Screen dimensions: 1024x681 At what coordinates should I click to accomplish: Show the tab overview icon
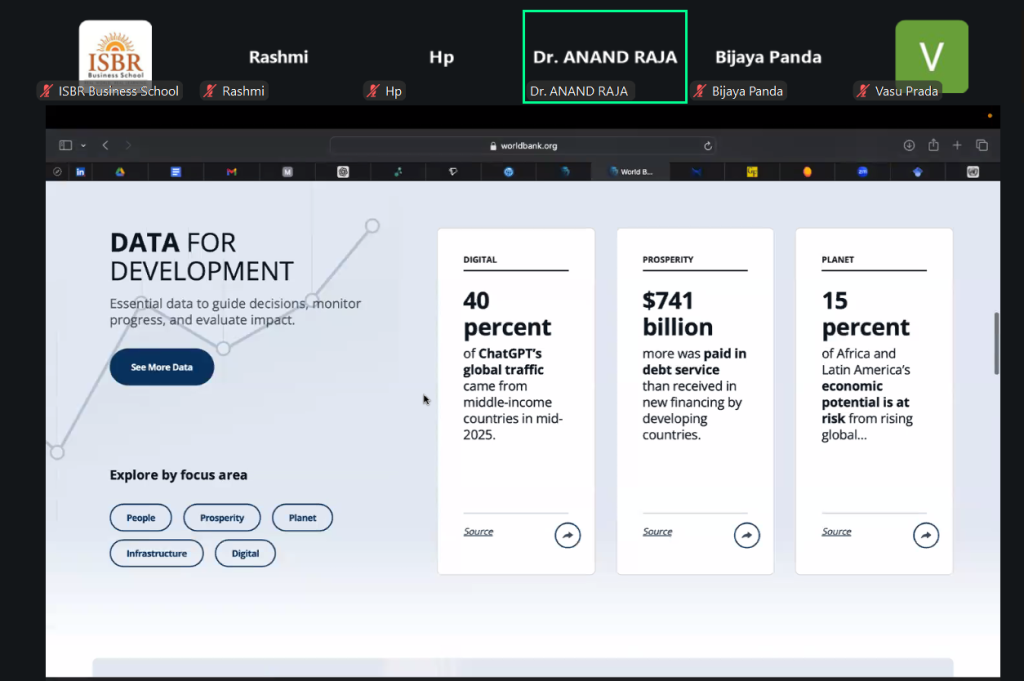[x=981, y=145]
